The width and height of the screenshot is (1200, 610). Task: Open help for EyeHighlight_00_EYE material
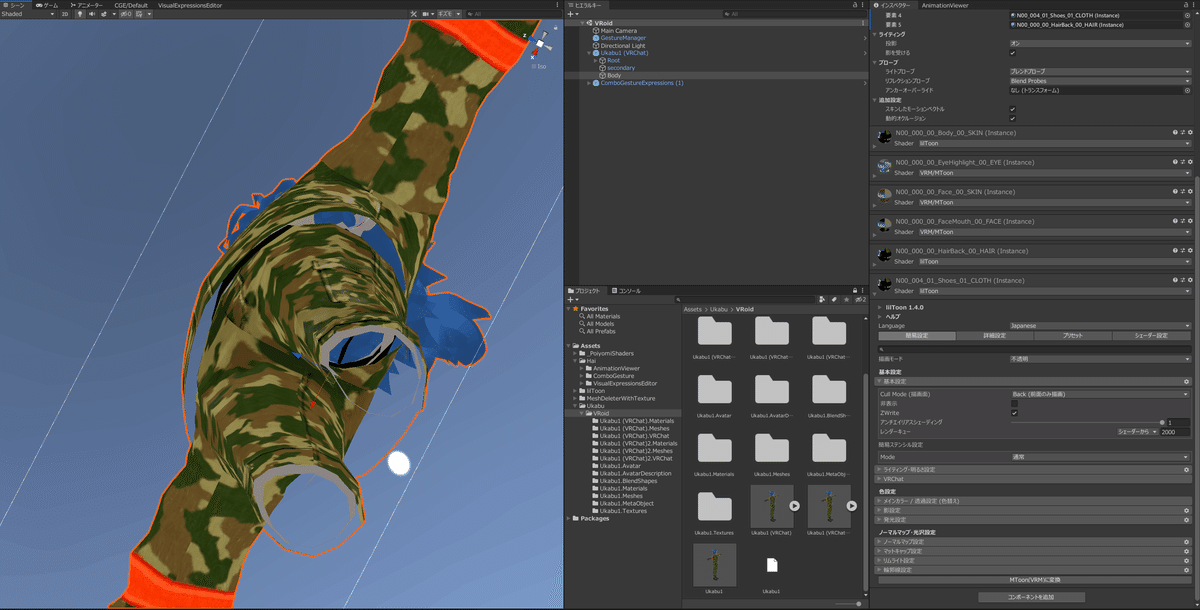(1175, 162)
